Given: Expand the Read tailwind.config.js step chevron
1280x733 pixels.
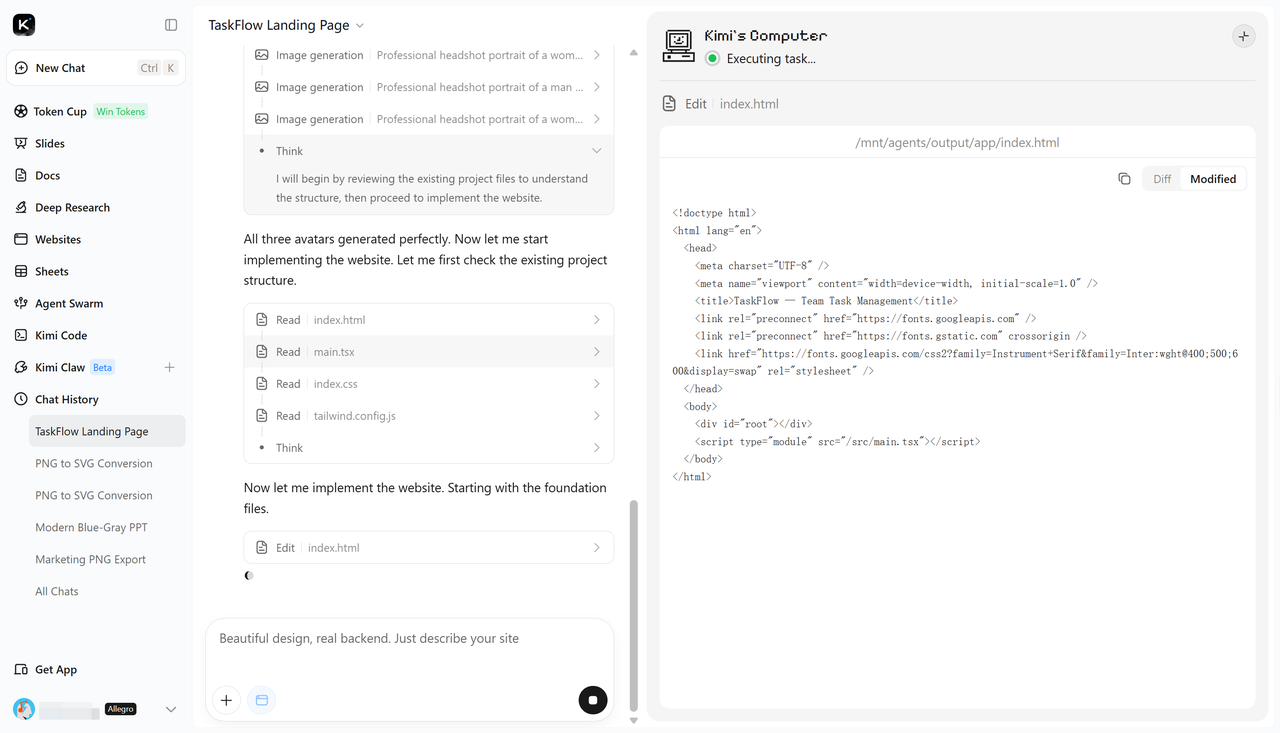Looking at the screenshot, I should click(597, 416).
